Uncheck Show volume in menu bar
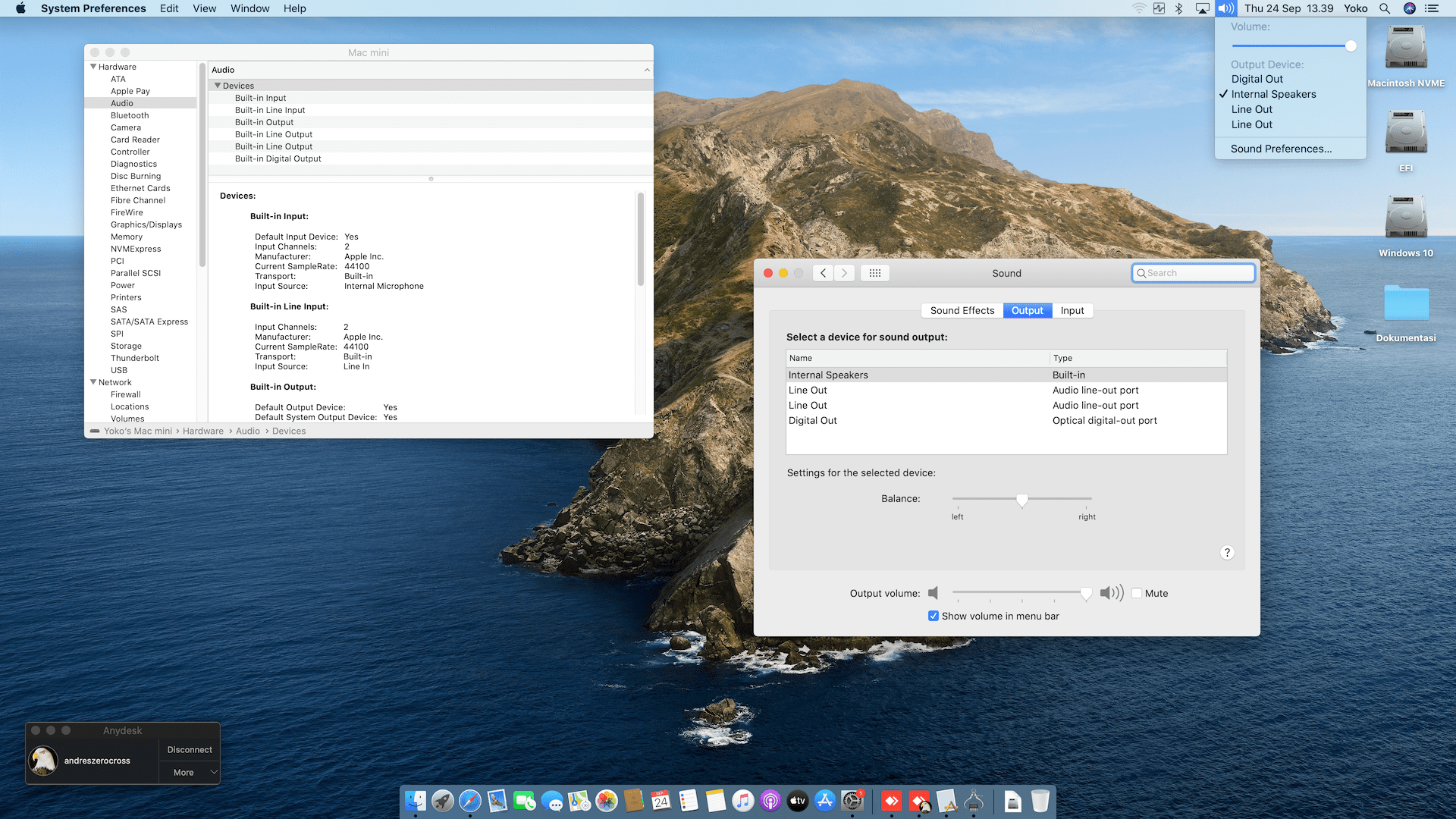This screenshot has height=819, width=1456. tap(934, 616)
